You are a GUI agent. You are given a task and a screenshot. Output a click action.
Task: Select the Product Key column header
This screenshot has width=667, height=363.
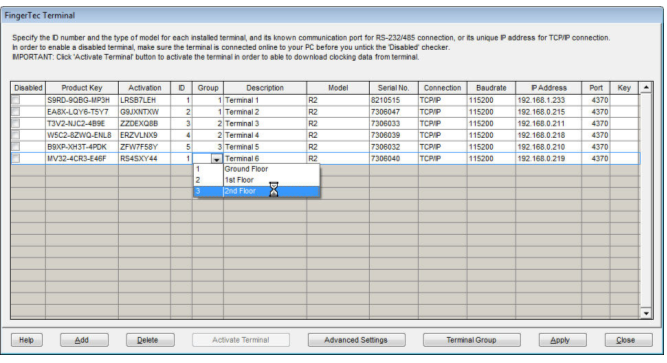82,88
